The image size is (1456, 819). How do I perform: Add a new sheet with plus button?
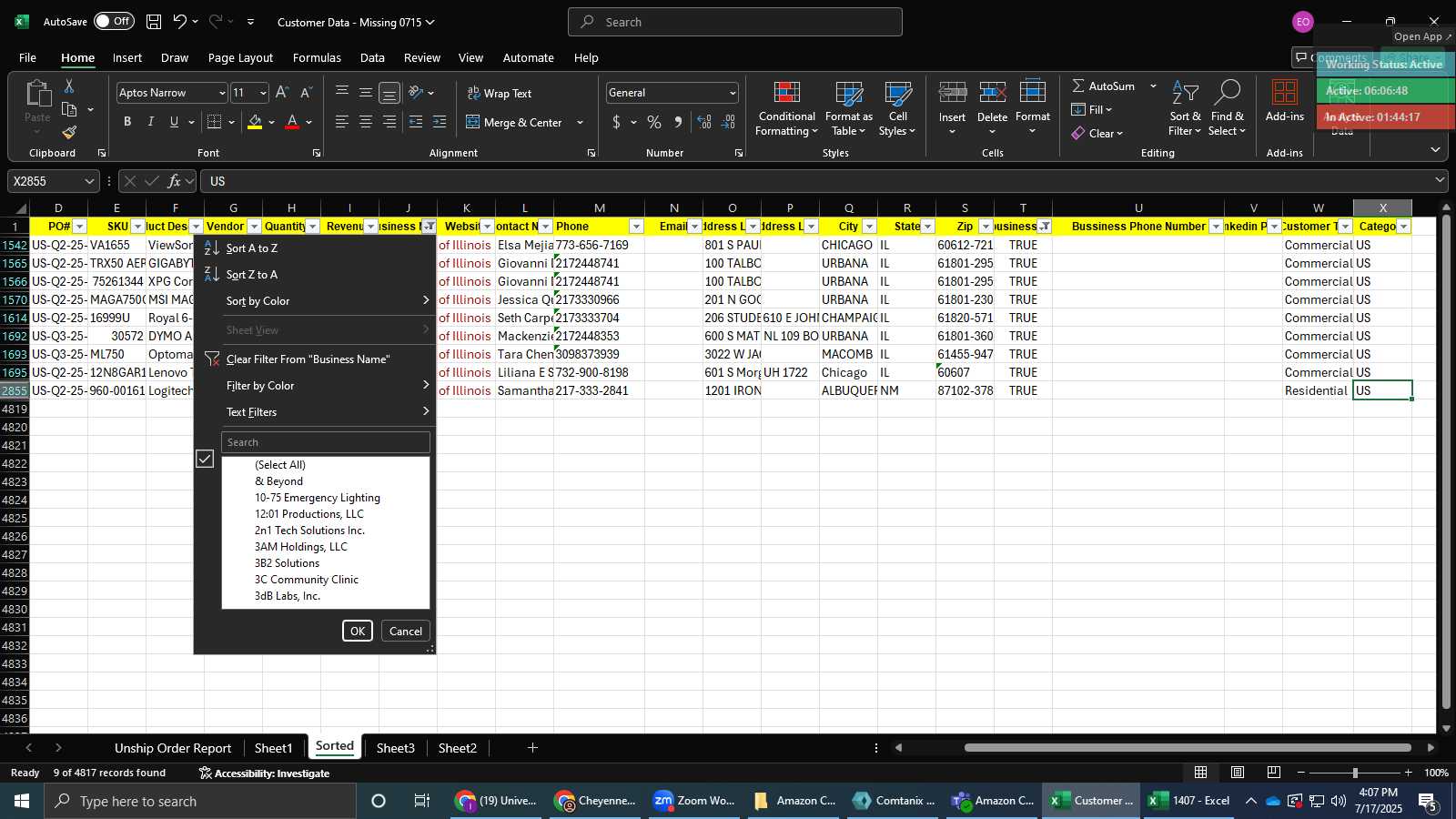coord(532,748)
